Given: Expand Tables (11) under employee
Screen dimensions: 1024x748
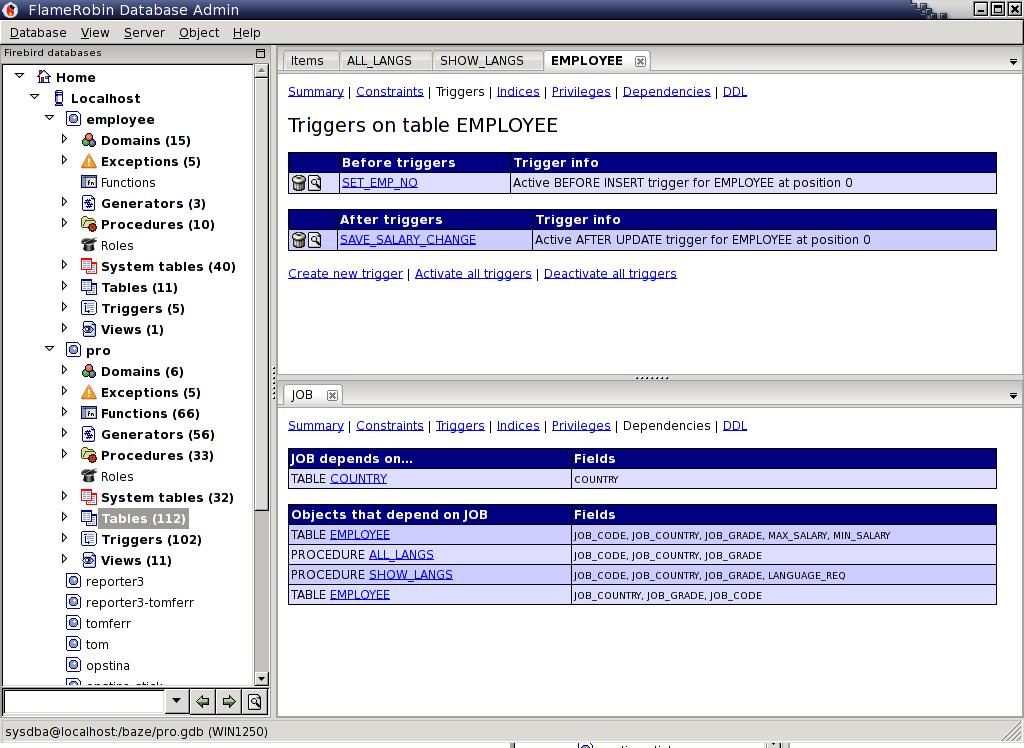Looking at the screenshot, I should tap(64, 285).
